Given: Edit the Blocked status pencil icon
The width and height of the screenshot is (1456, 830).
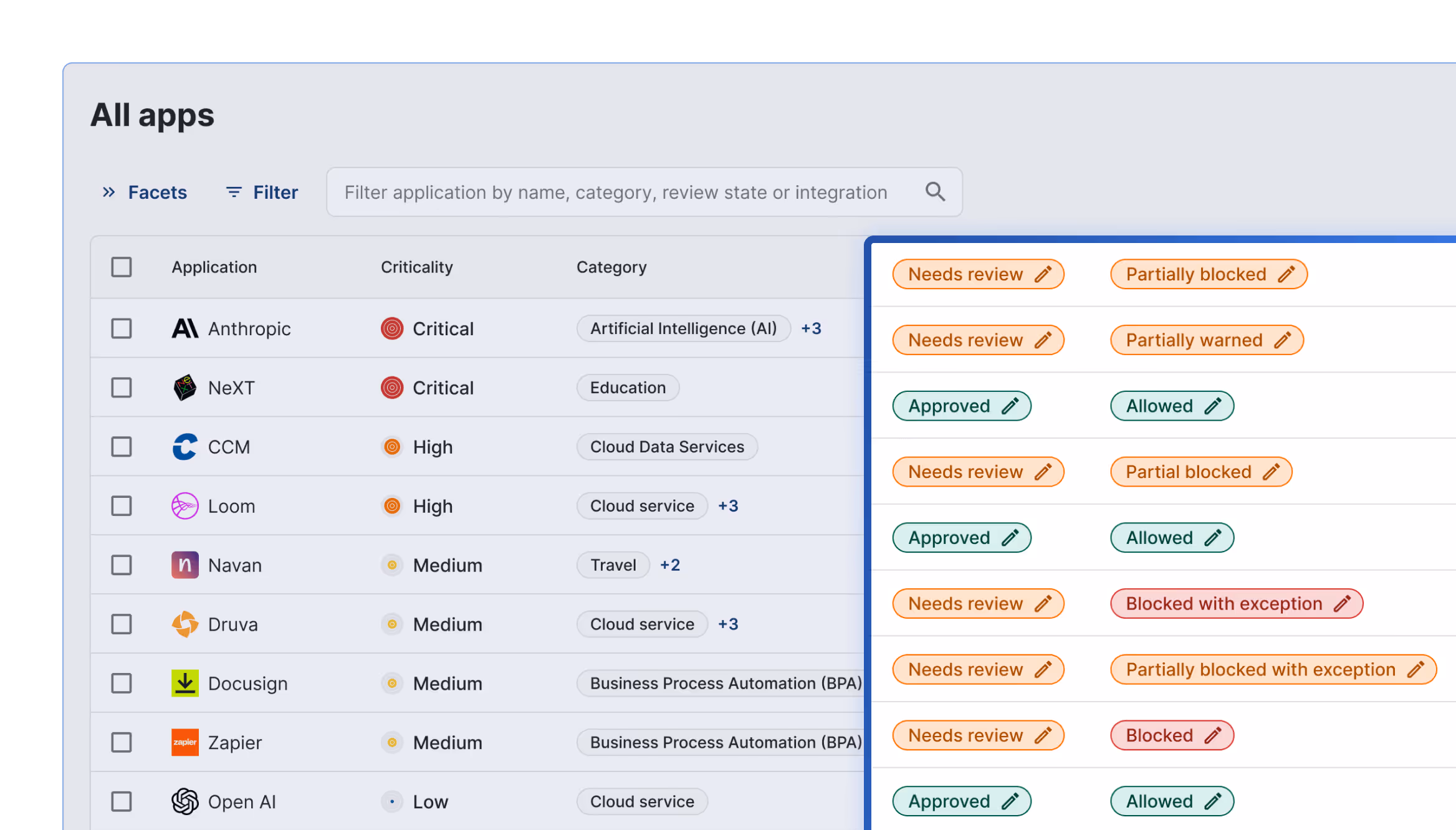Looking at the screenshot, I should [x=1213, y=735].
